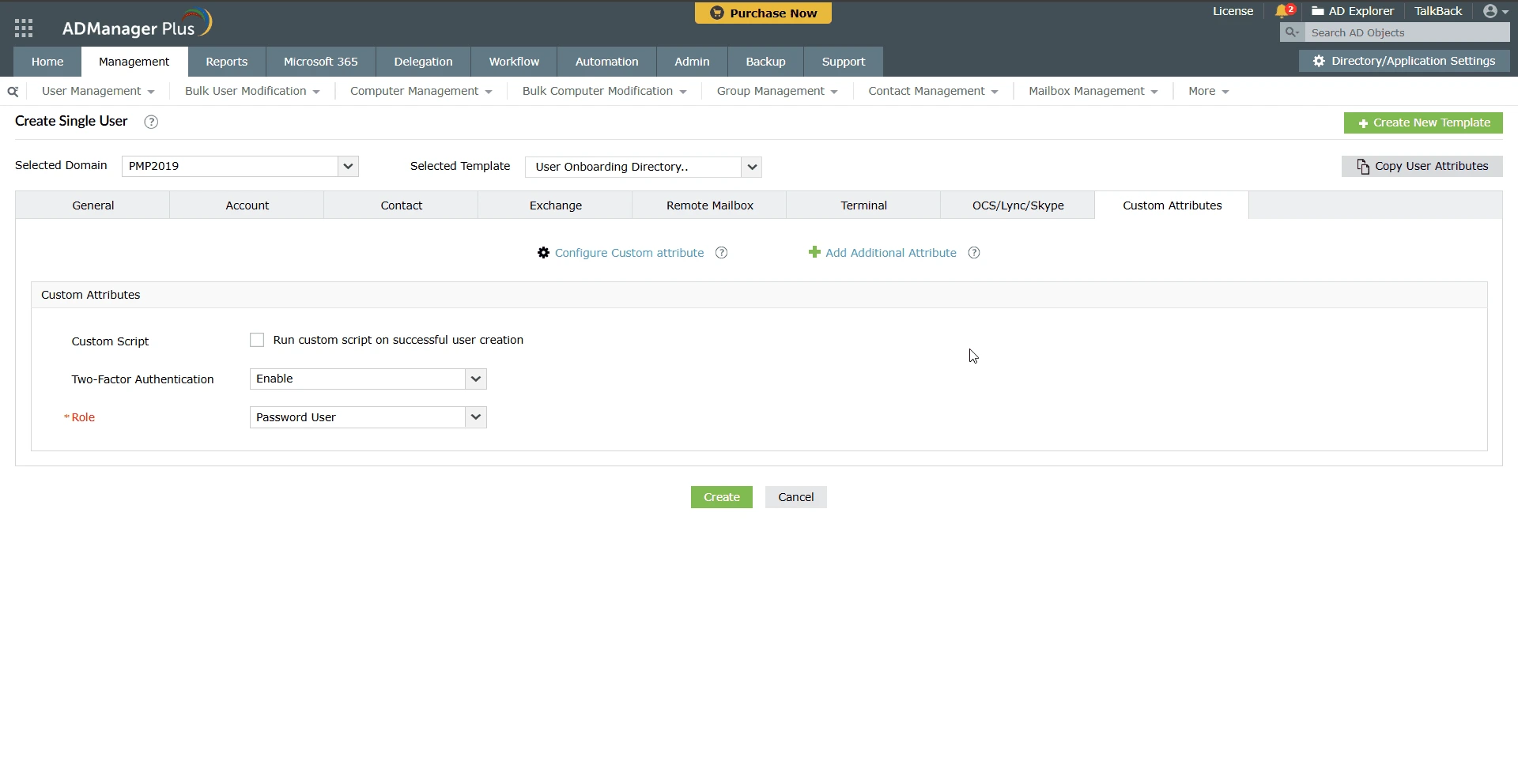
Task: Click the Directory/Application Settings gear icon
Action: [1319, 61]
